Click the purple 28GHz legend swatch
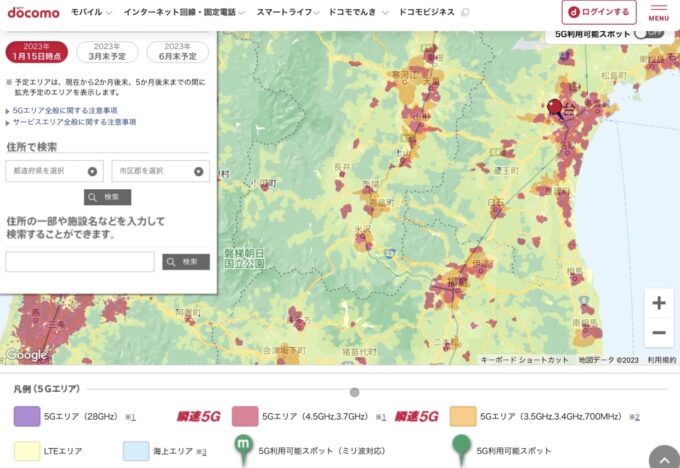 (x=27, y=417)
